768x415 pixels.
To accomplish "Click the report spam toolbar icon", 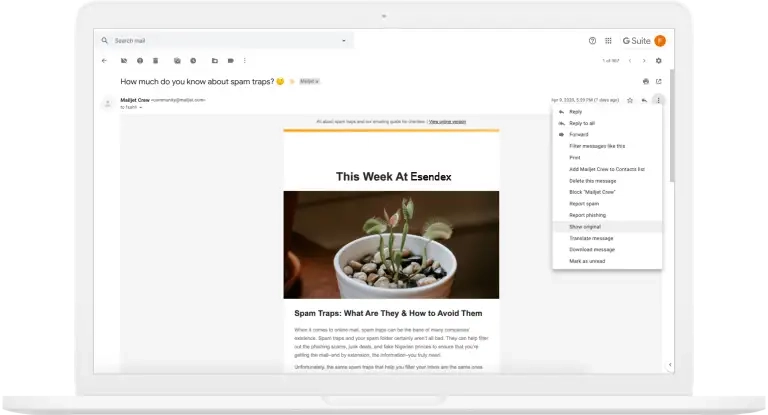I will coord(140,61).
